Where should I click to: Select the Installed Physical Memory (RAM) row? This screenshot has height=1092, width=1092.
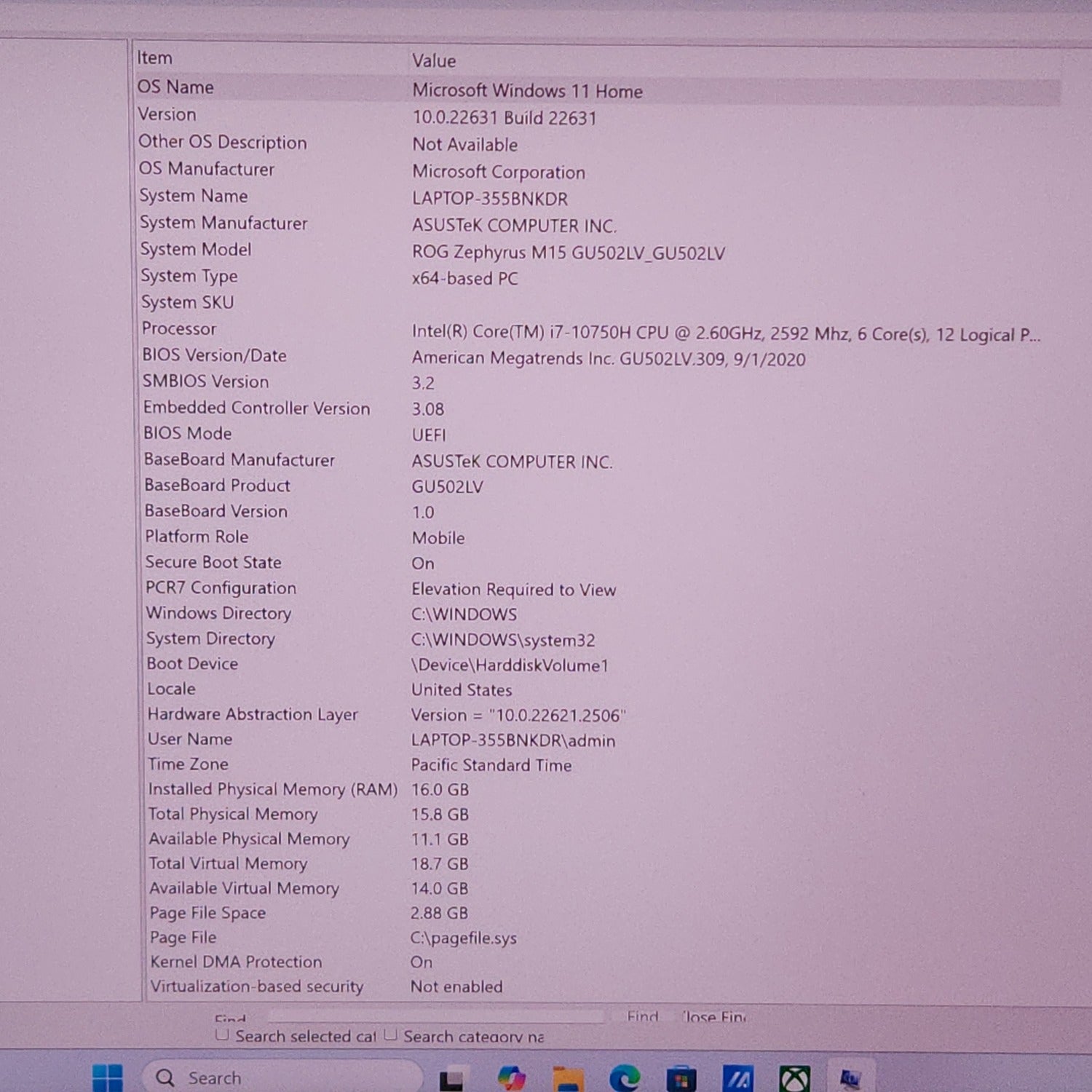point(272,789)
